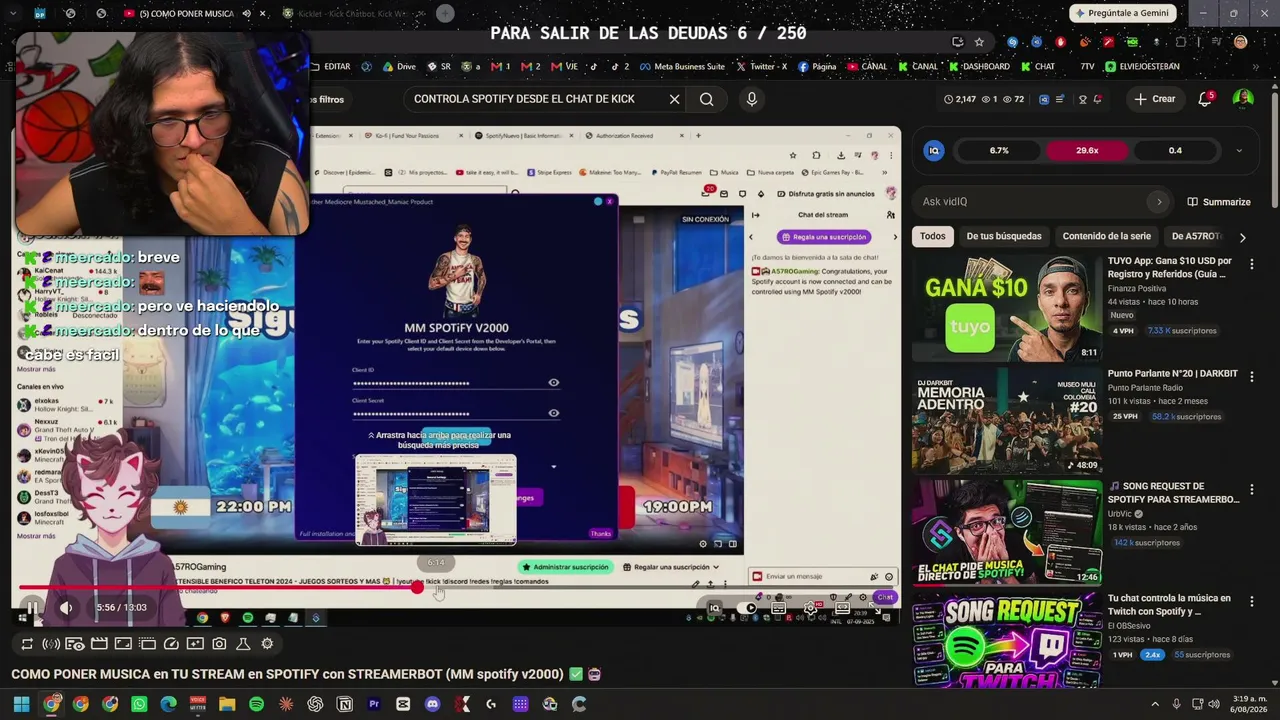
Task: Open the Drive bookmark
Action: [397, 67]
